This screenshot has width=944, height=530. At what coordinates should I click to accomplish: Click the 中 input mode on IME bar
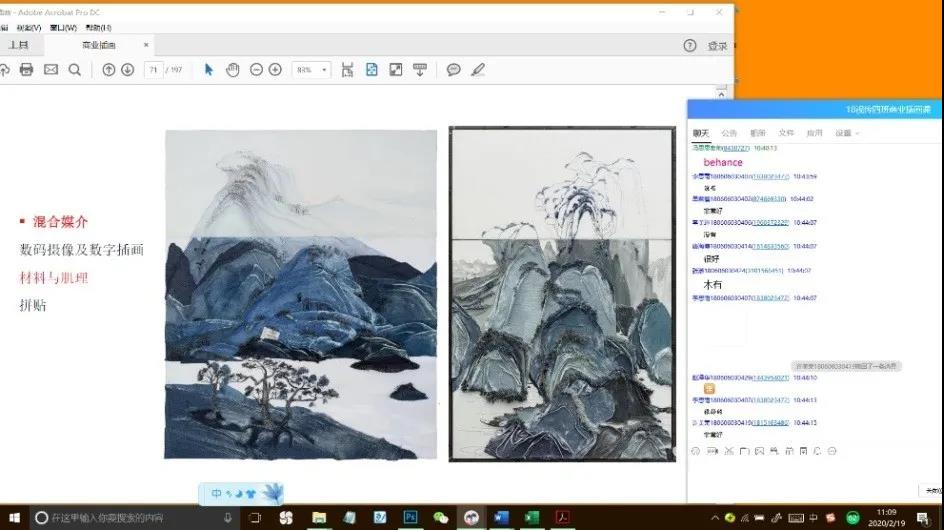point(216,494)
